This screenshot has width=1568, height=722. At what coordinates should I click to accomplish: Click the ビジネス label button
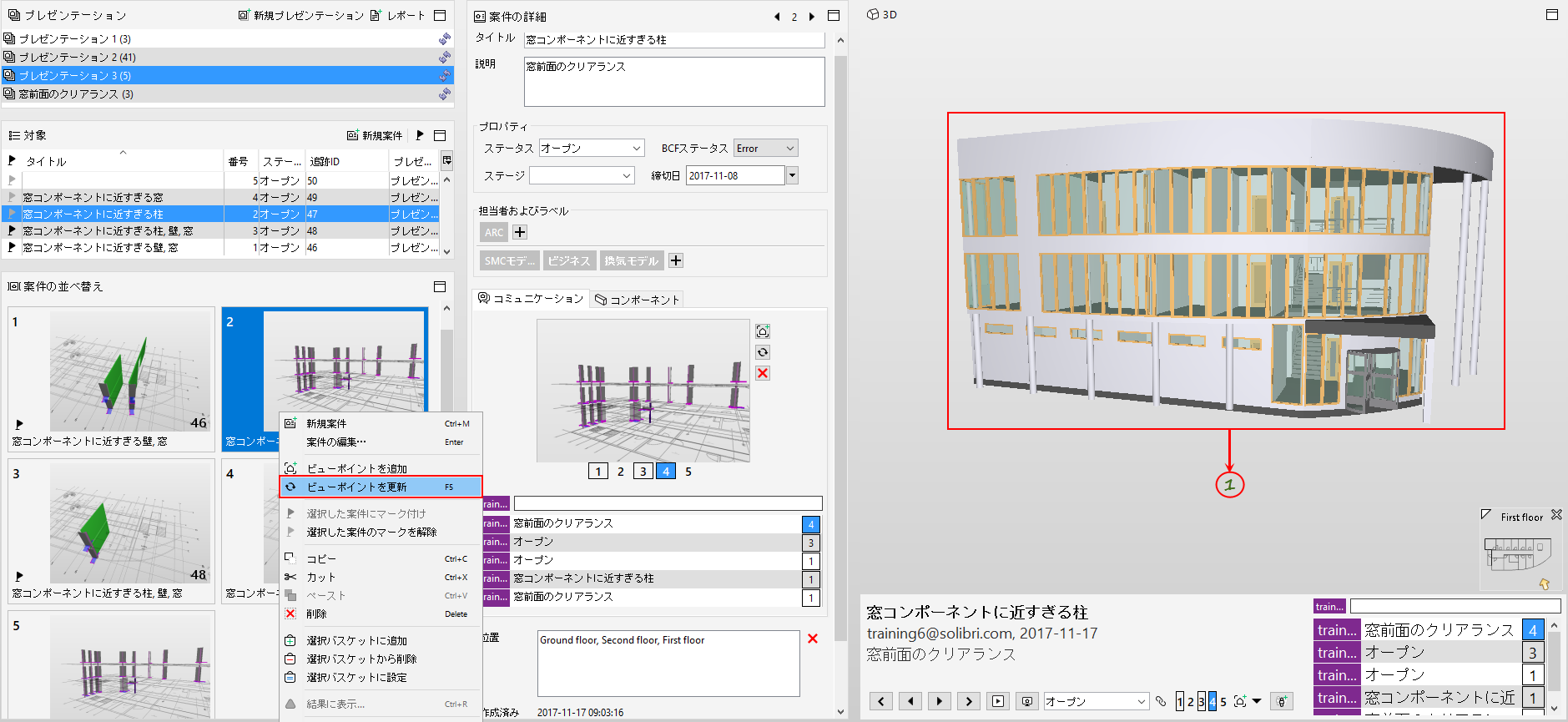(x=569, y=261)
